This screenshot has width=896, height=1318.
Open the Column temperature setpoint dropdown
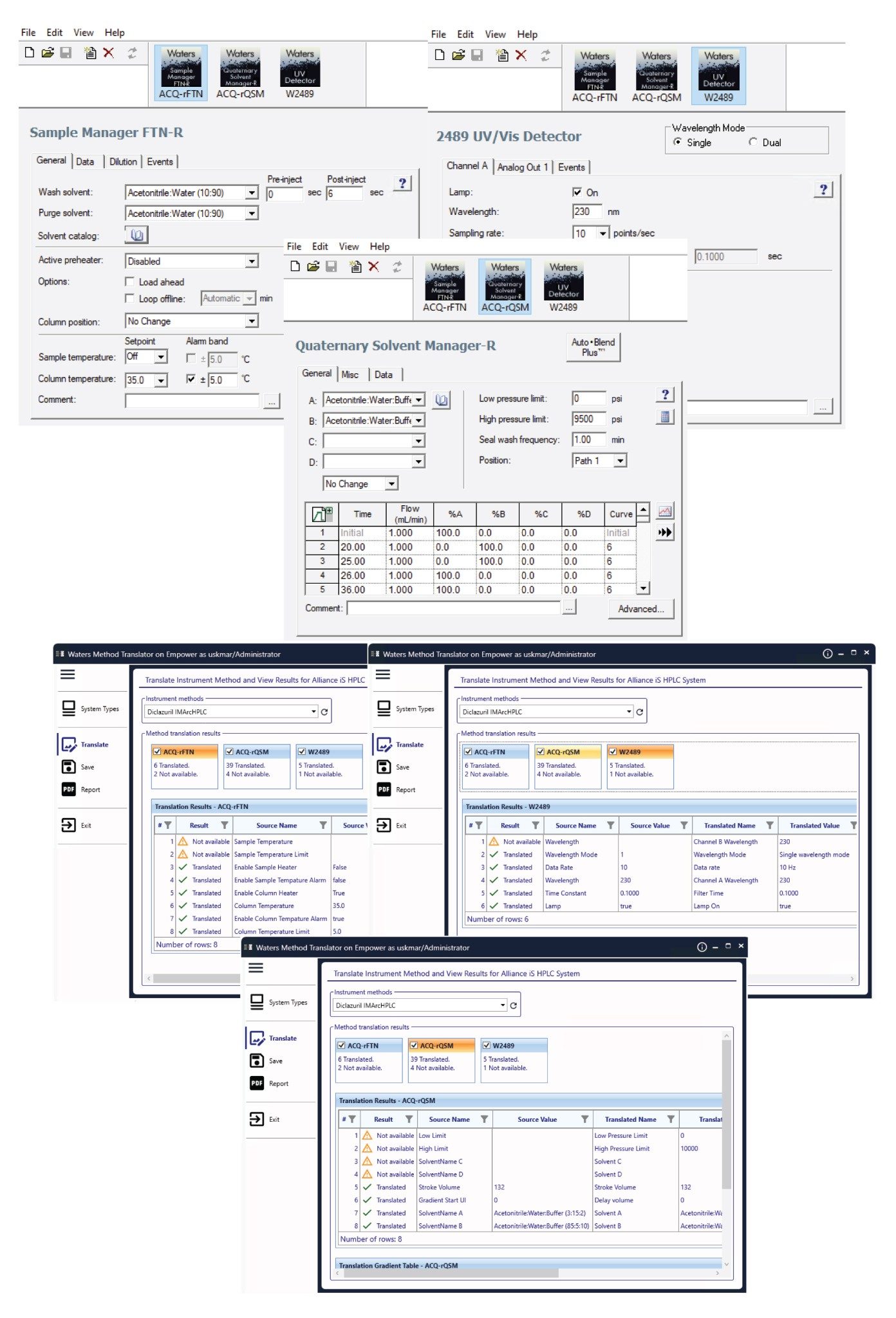click(161, 380)
